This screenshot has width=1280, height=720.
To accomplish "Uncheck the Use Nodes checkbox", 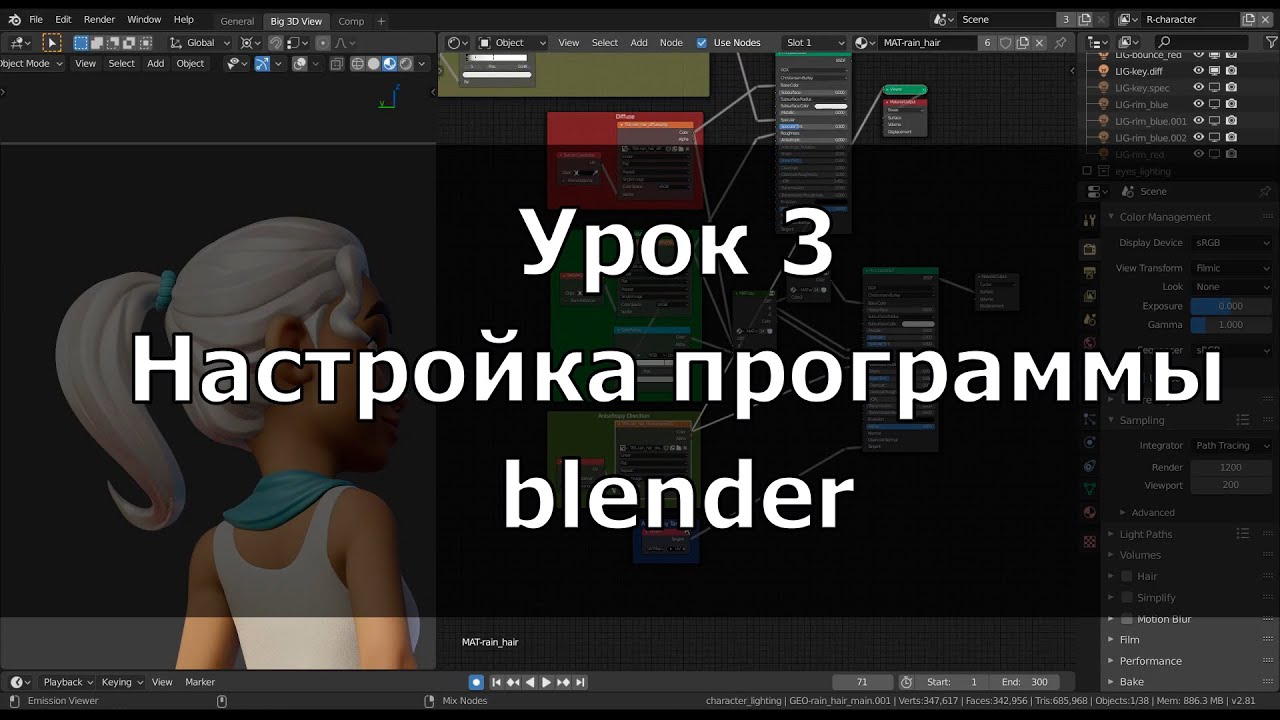I will point(701,42).
